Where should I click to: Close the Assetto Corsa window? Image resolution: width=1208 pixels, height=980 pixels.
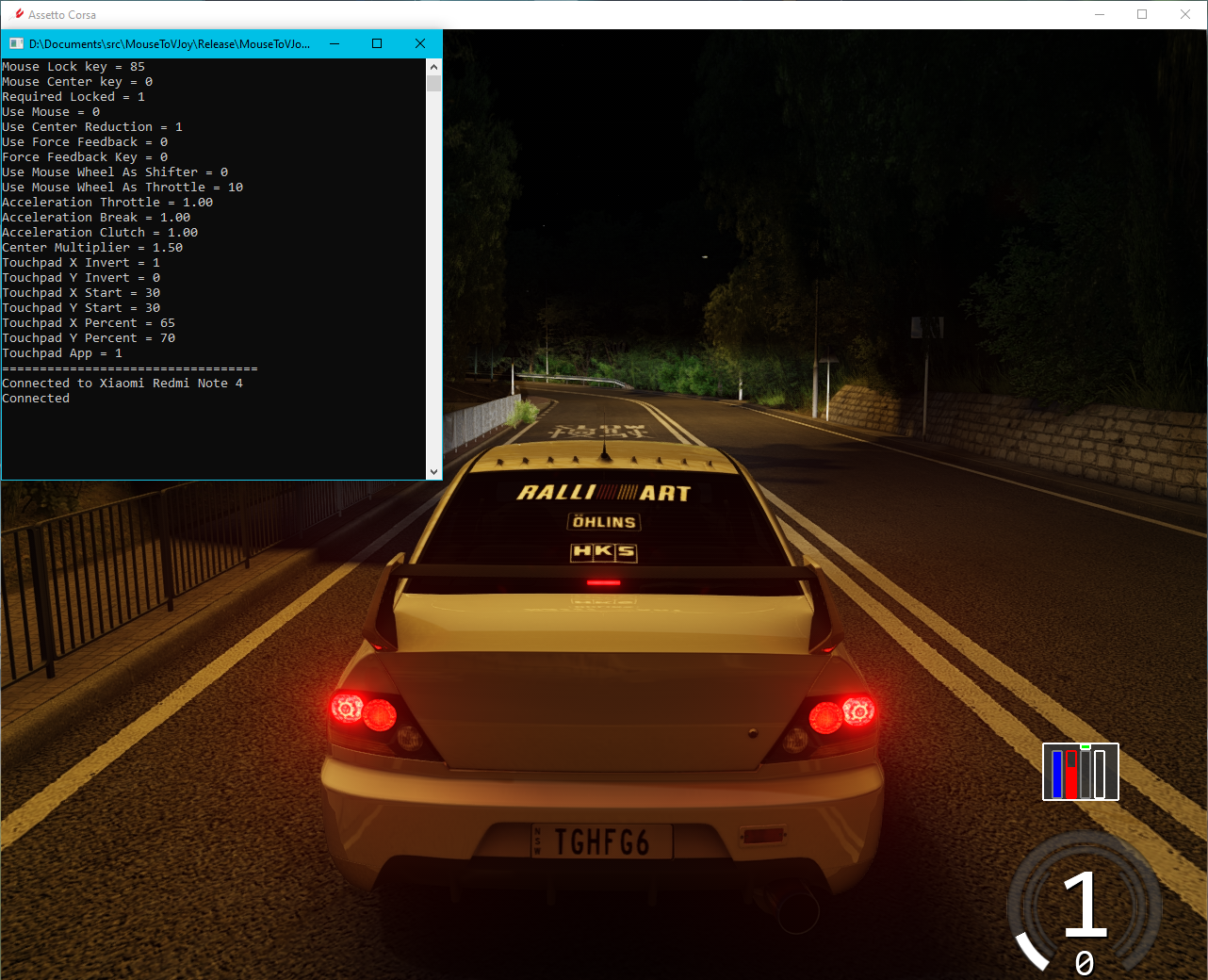point(1185,14)
